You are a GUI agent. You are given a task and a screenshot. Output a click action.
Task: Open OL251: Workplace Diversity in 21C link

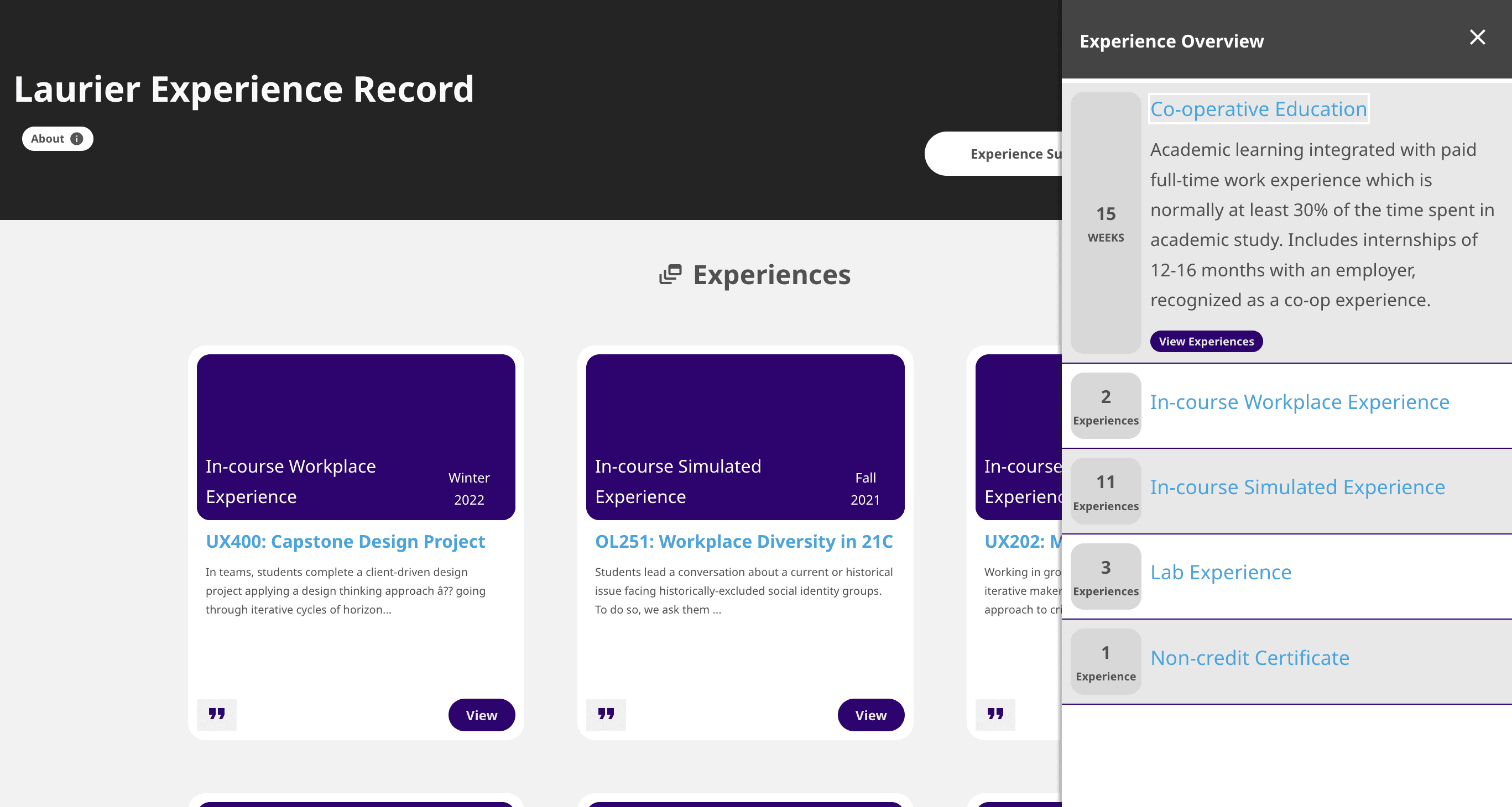click(743, 541)
